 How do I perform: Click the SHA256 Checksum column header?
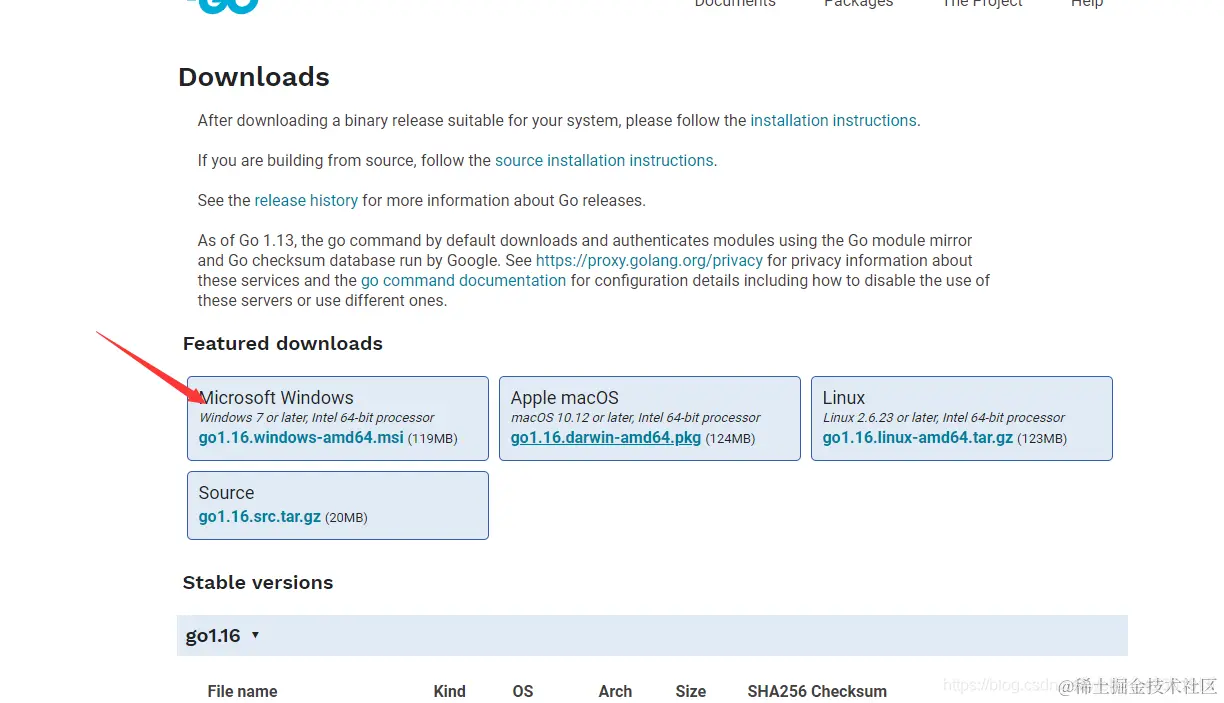[x=817, y=691]
